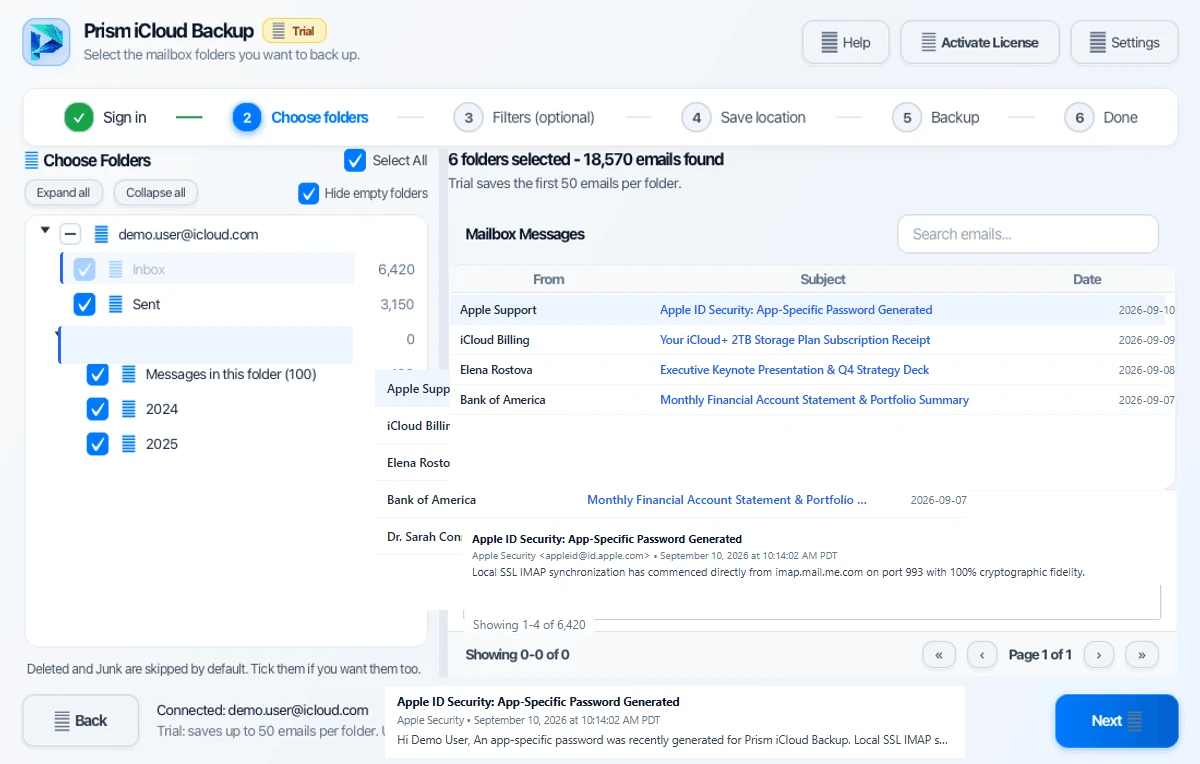Go to the Save location step
This screenshot has height=764, width=1200.
(744, 117)
